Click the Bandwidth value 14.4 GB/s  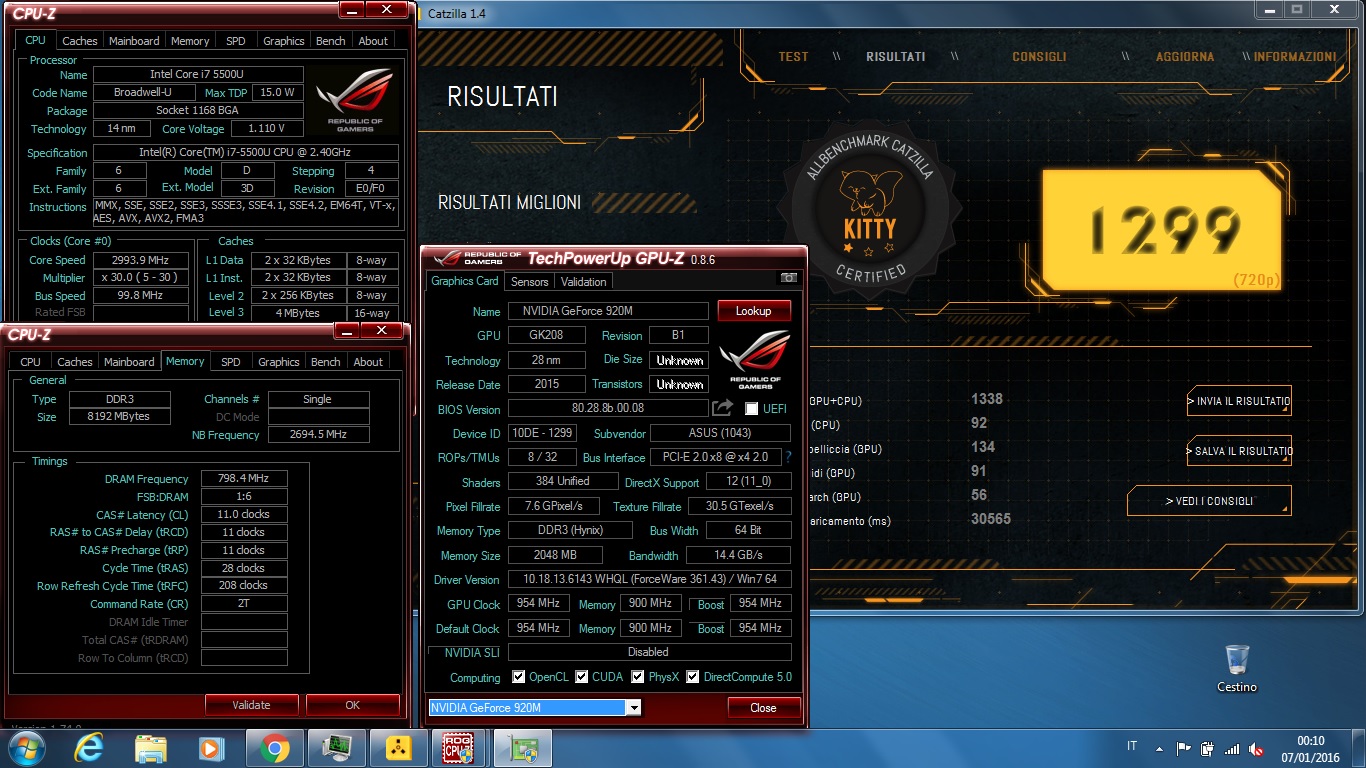(738, 555)
